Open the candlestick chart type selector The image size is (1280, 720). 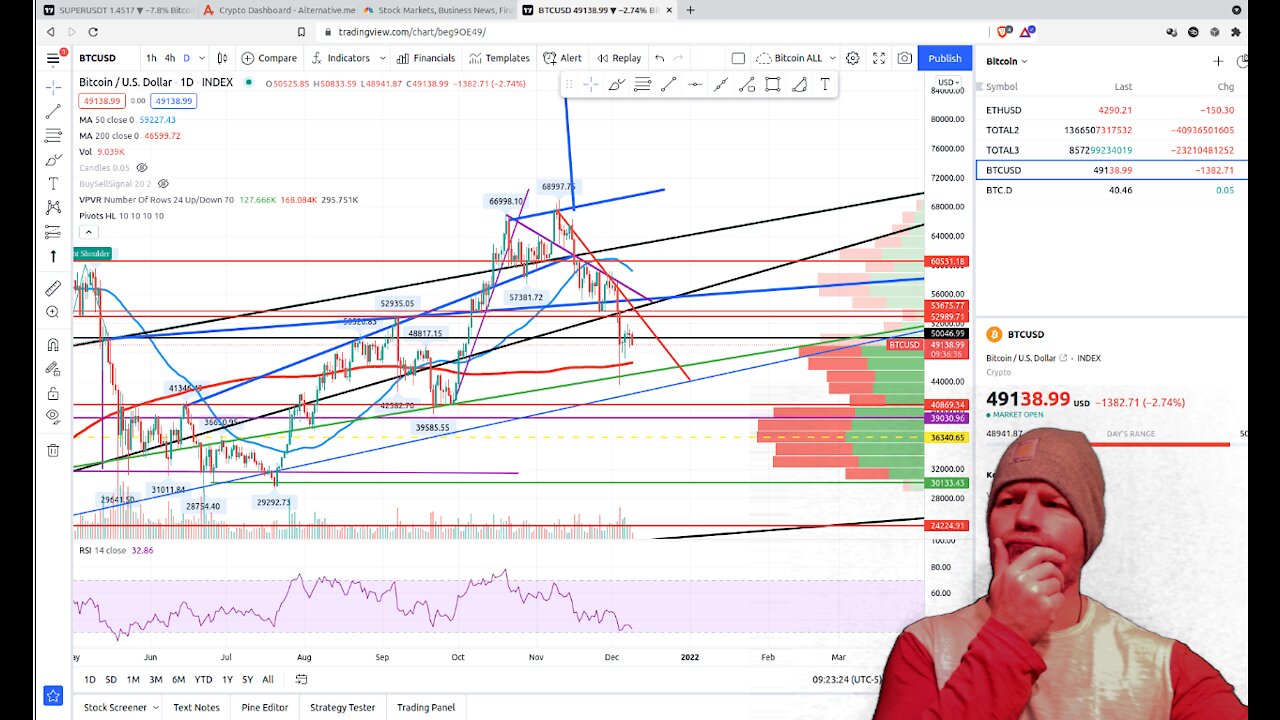pos(222,58)
